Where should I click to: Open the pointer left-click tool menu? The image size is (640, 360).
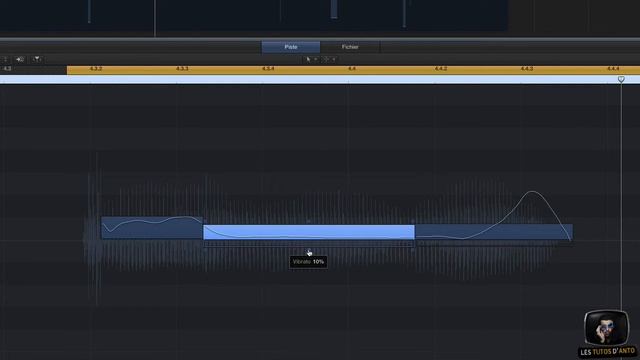tap(311, 60)
